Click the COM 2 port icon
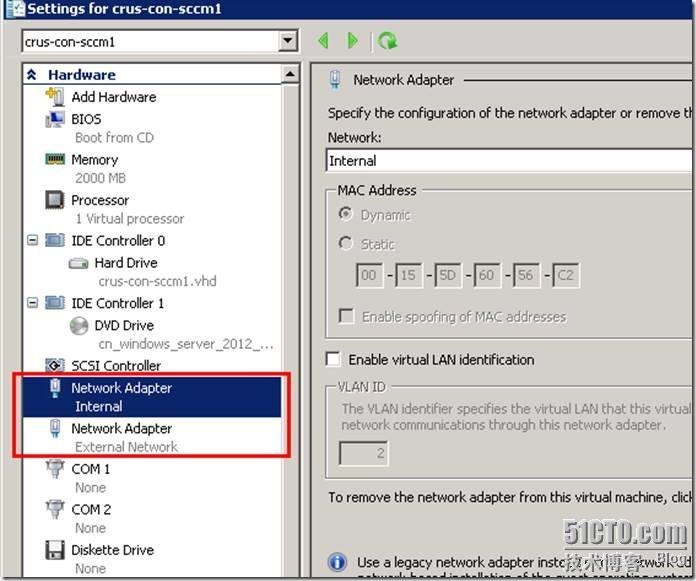This screenshot has width=696, height=581. pyautogui.click(x=55, y=509)
